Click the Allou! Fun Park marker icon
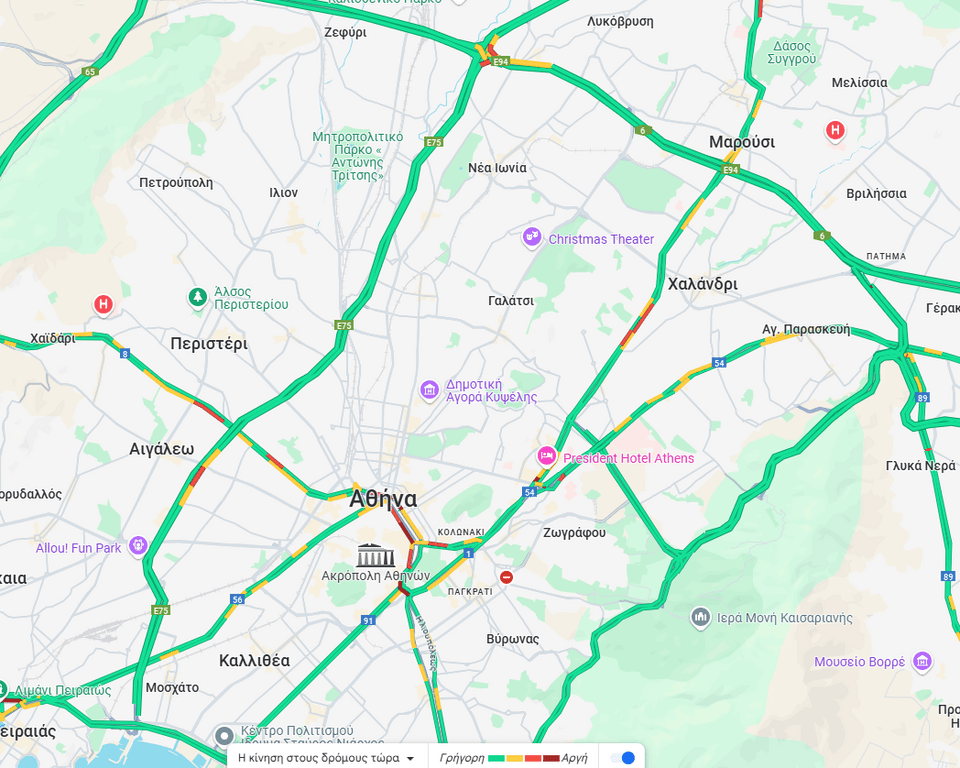The image size is (960, 768). click(138, 545)
